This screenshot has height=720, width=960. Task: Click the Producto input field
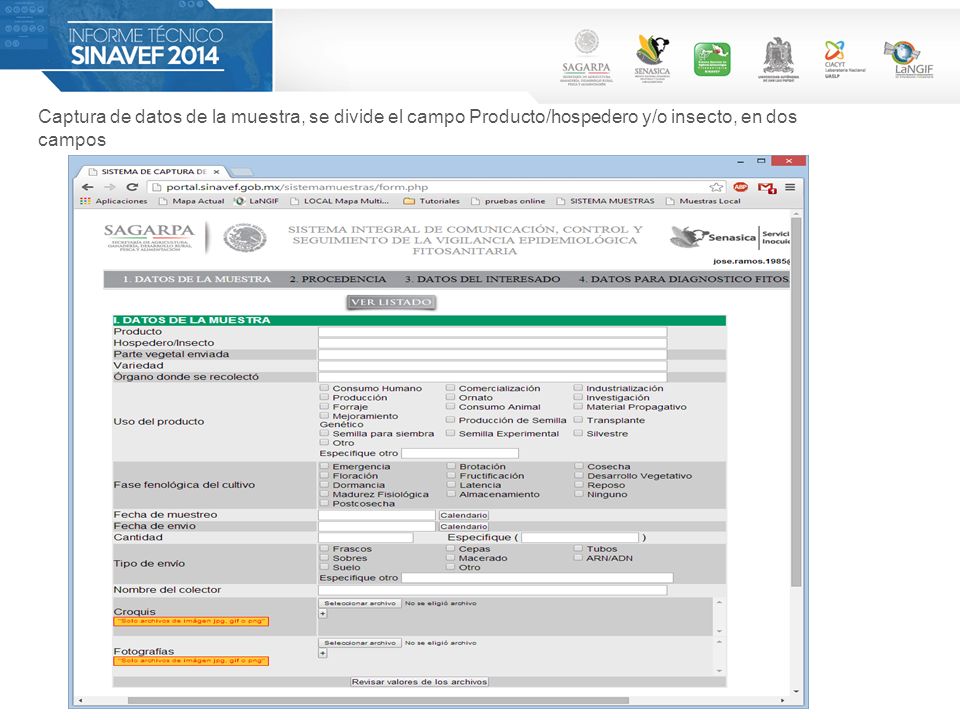[492, 332]
